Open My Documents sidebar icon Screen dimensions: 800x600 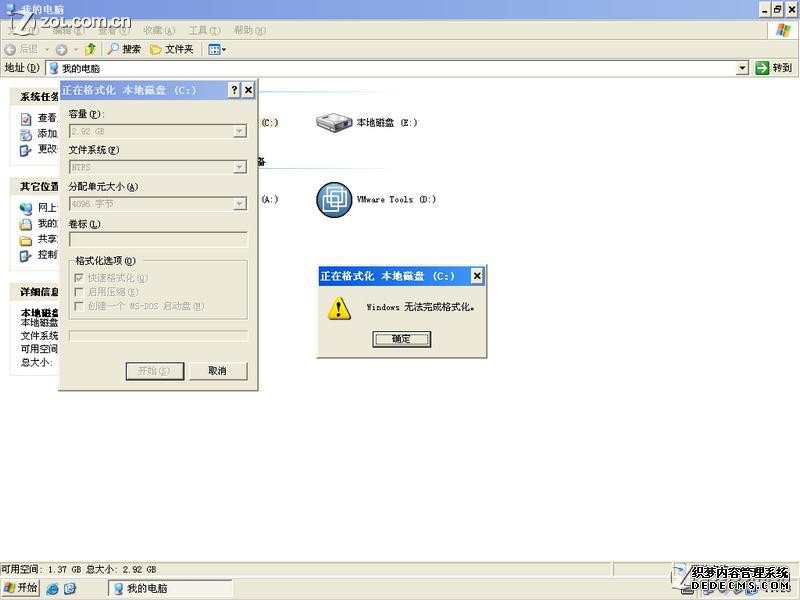coord(26,224)
